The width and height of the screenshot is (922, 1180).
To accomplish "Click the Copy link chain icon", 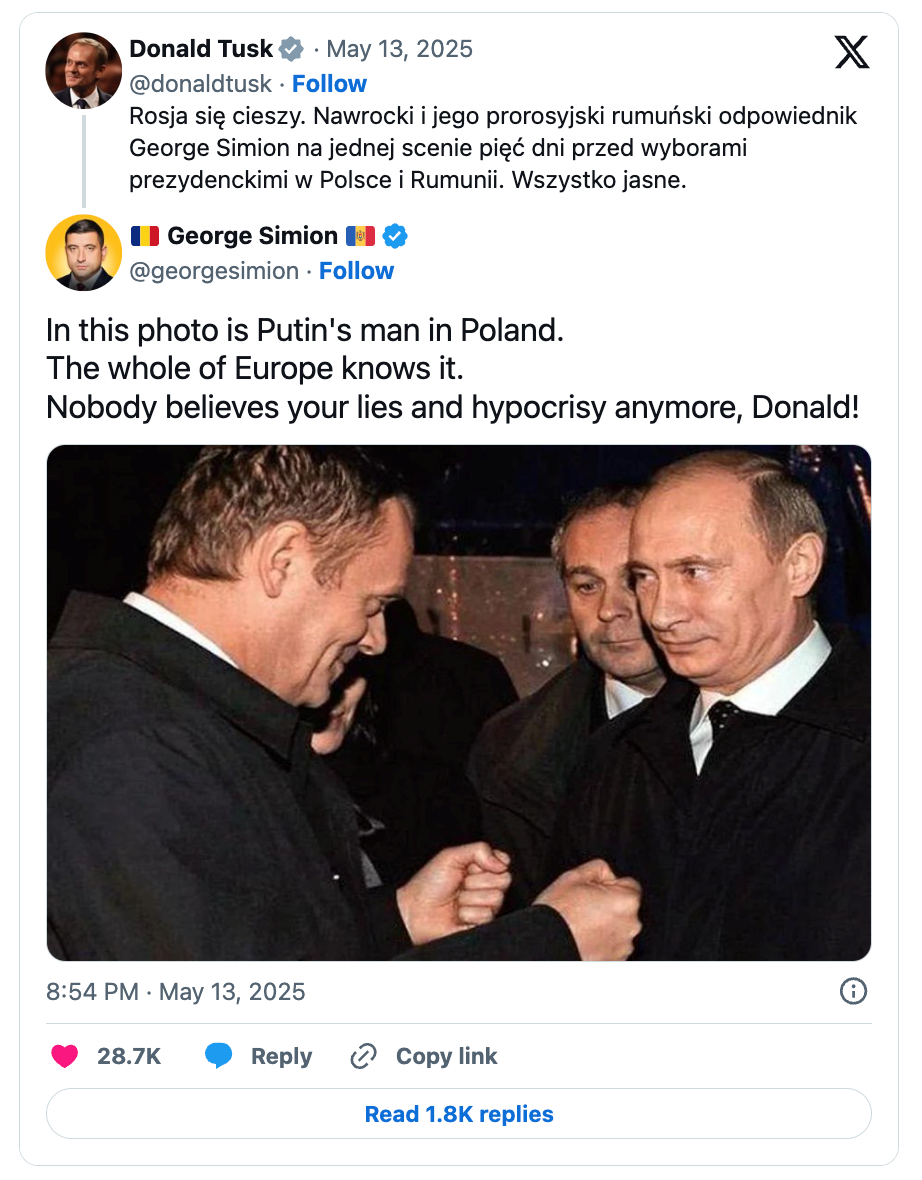I will [363, 1056].
